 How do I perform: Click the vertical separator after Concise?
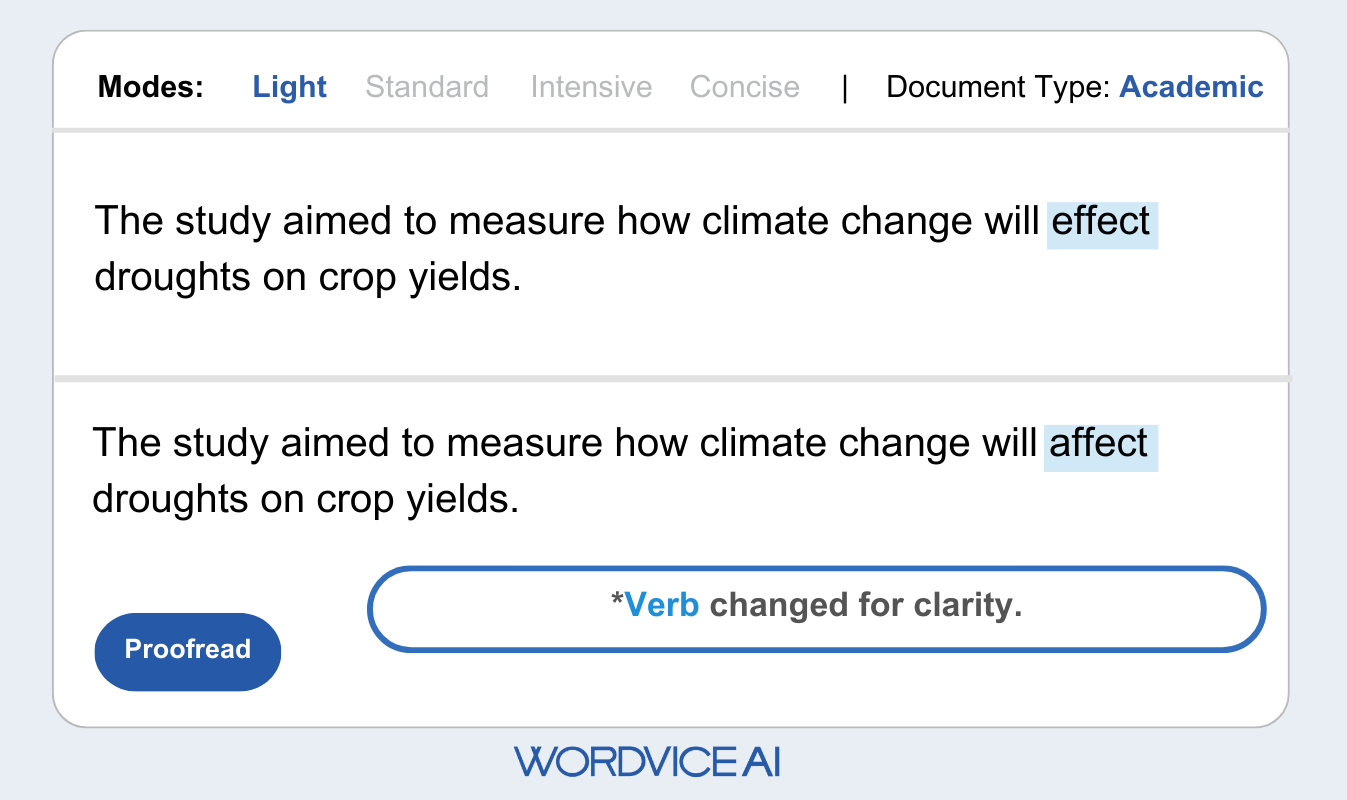tap(845, 88)
